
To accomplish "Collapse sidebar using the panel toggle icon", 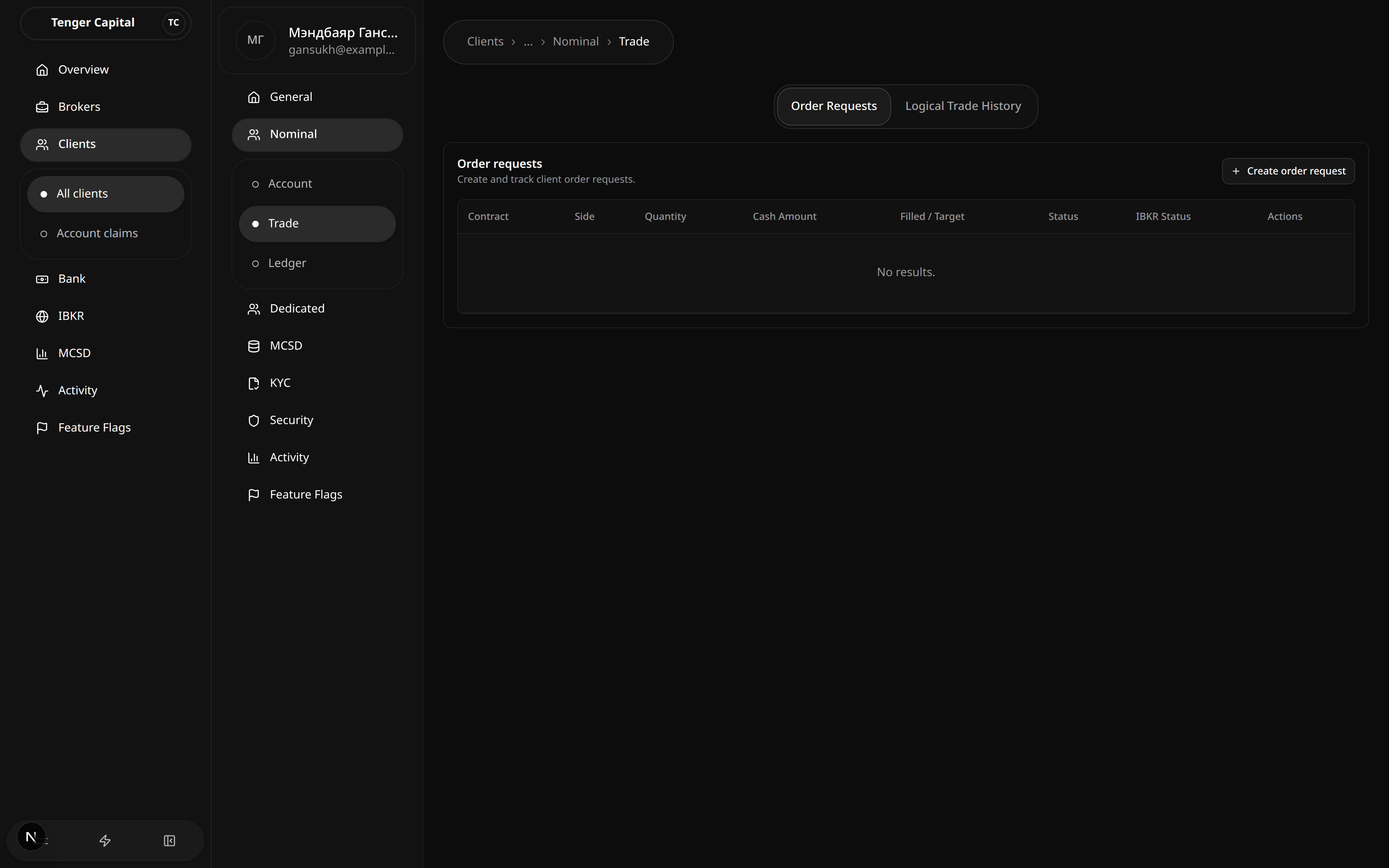I will tap(169, 840).
